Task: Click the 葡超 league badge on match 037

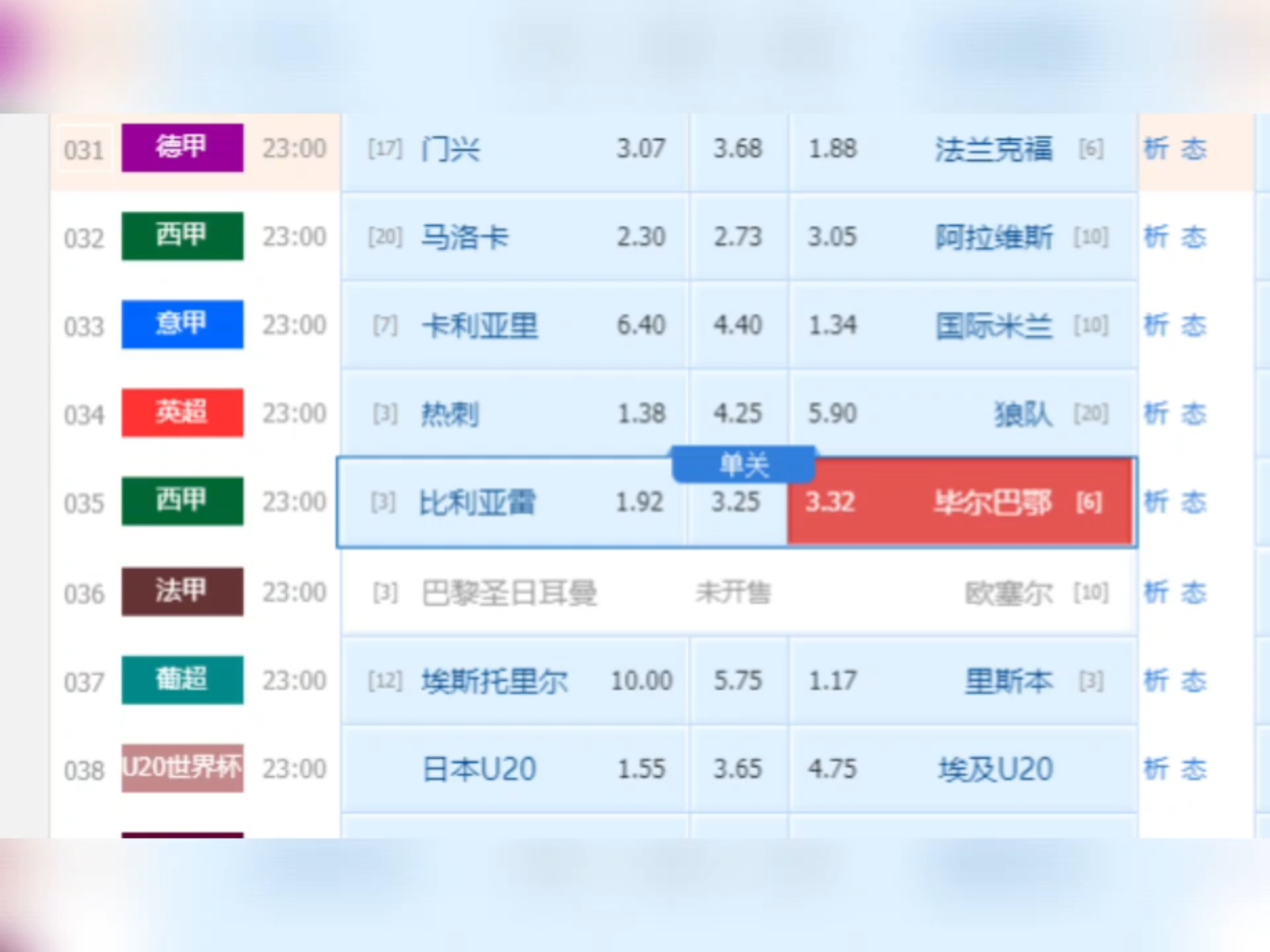Action: pyautogui.click(x=182, y=680)
